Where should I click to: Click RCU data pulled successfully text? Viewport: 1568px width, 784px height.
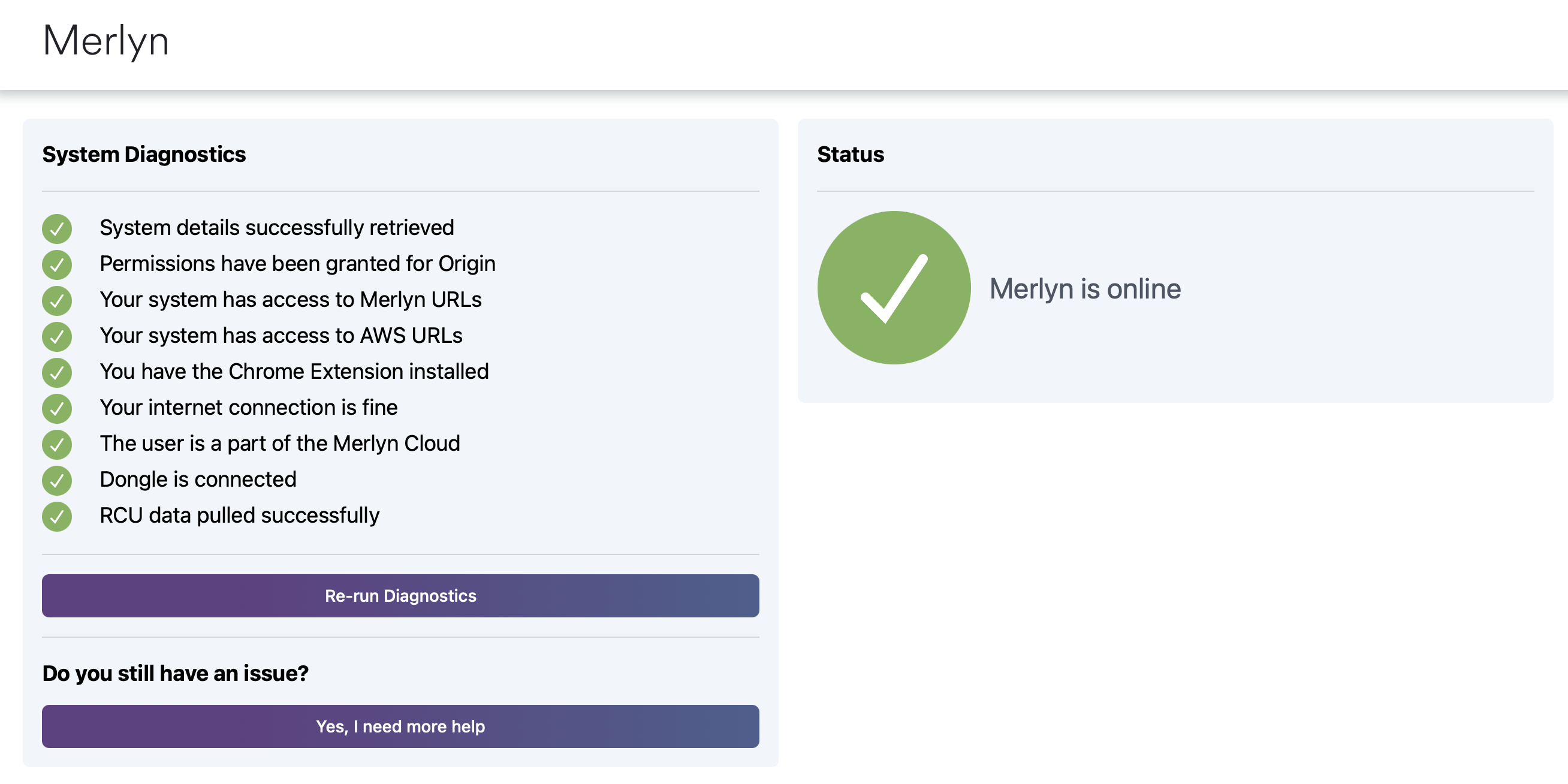[239, 515]
